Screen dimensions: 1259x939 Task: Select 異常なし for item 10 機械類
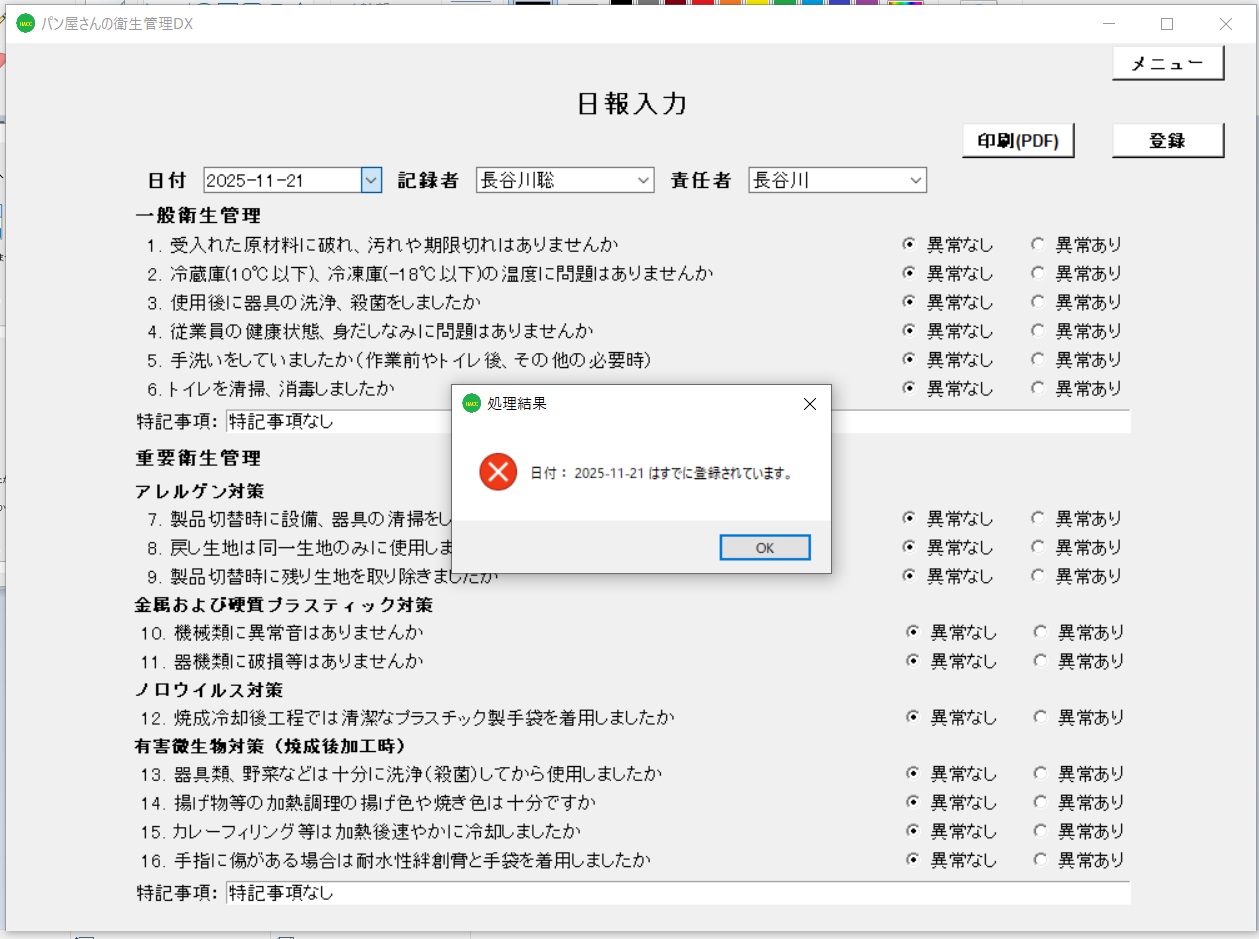pos(912,632)
